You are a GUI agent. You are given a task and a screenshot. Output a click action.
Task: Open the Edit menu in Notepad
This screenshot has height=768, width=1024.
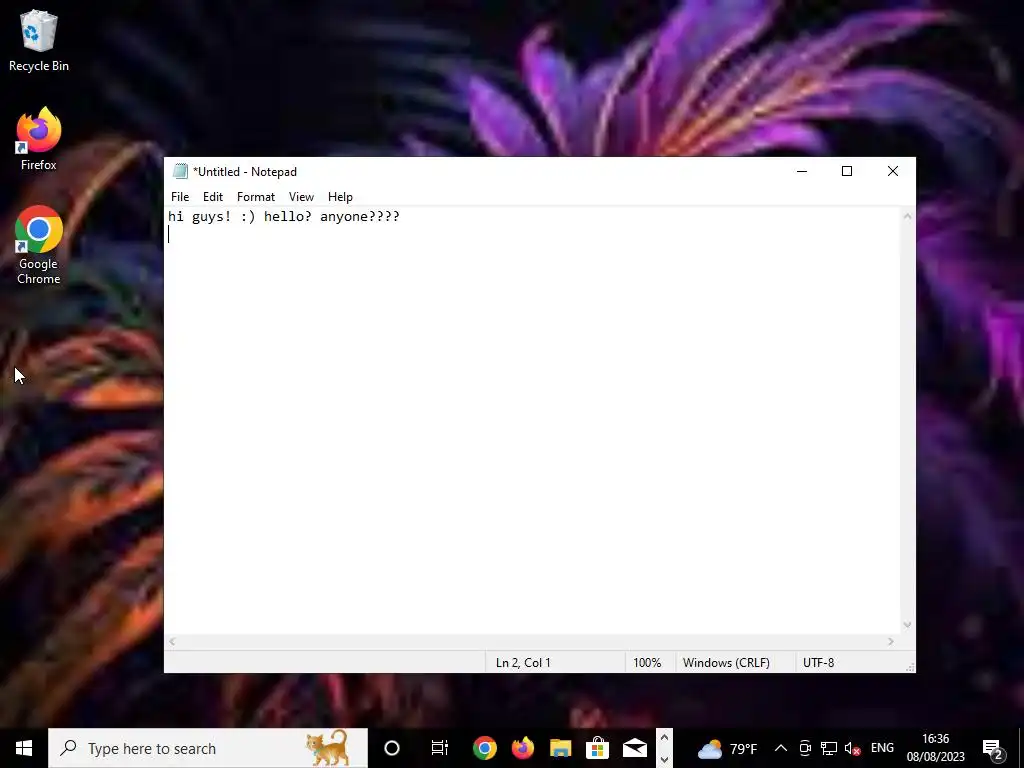coord(213,197)
